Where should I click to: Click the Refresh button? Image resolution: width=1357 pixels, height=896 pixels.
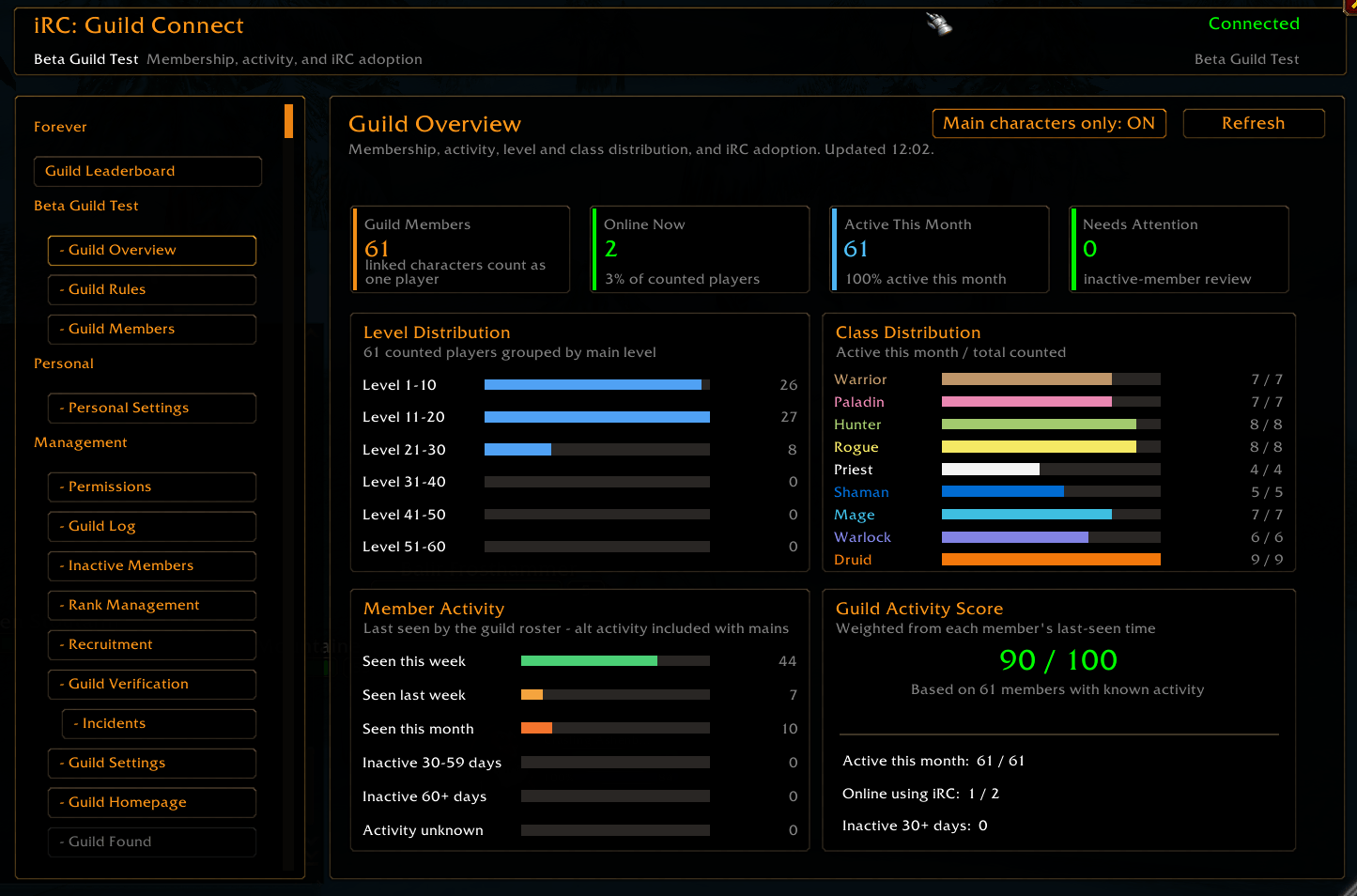[x=1254, y=123]
